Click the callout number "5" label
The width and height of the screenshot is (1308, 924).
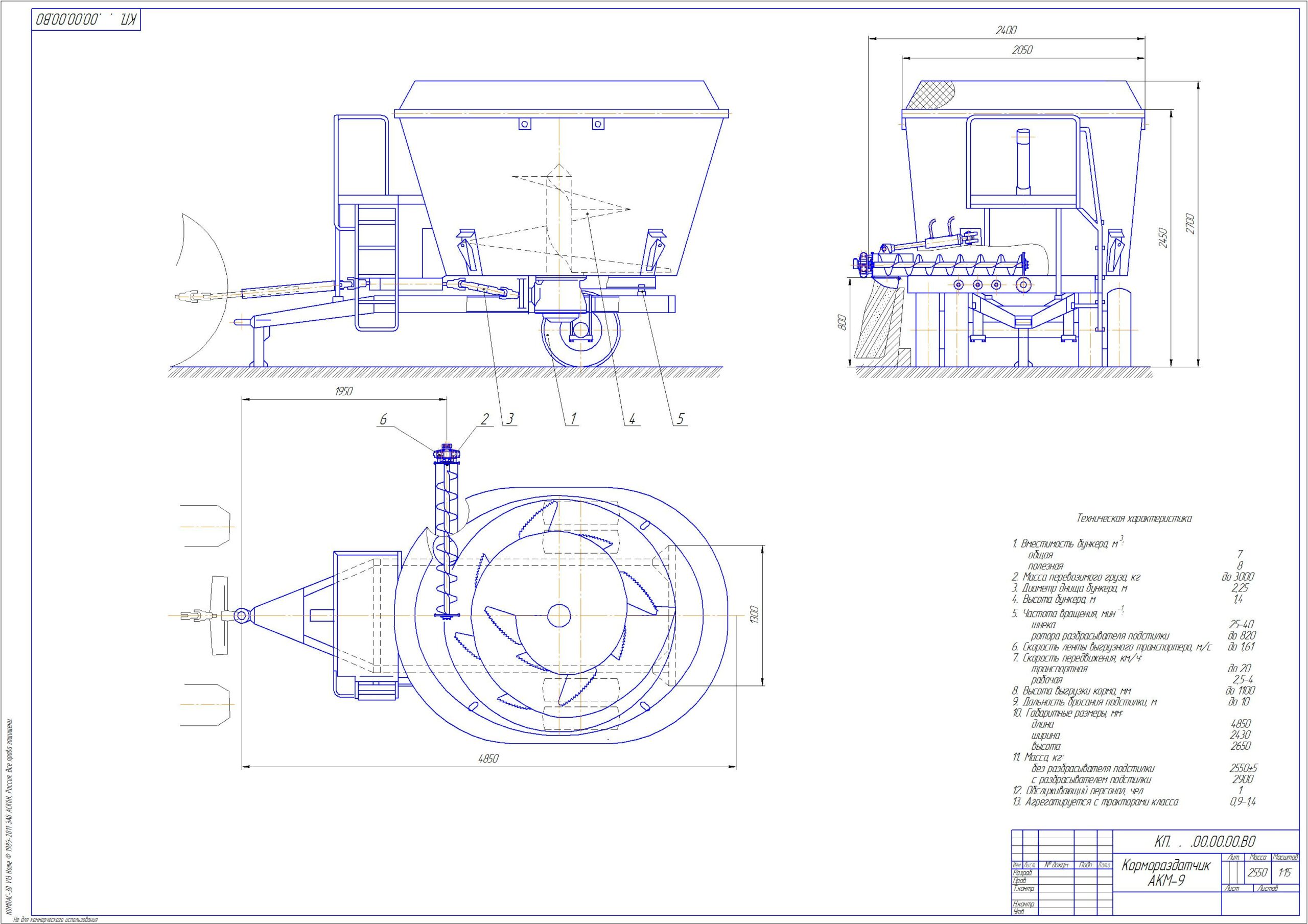pos(680,420)
